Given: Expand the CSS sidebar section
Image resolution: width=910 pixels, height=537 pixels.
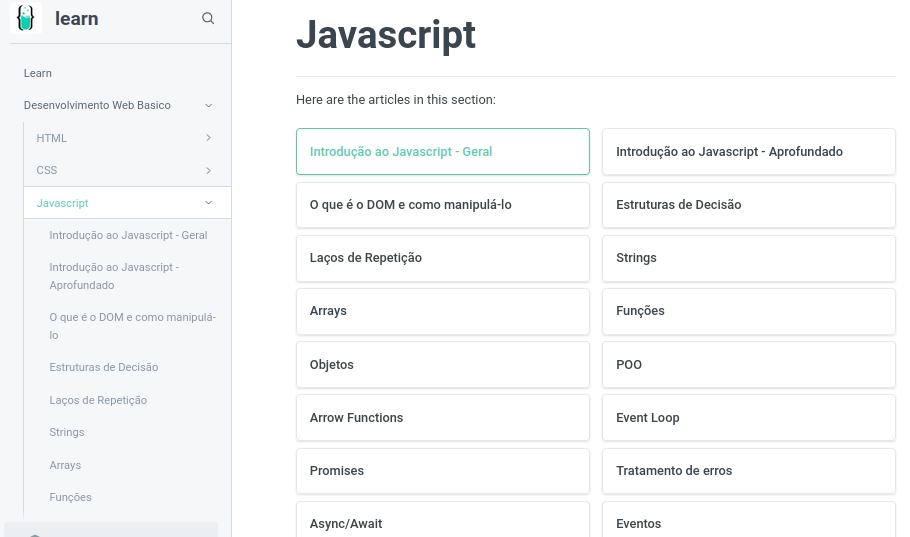Looking at the screenshot, I should [x=208, y=170].
